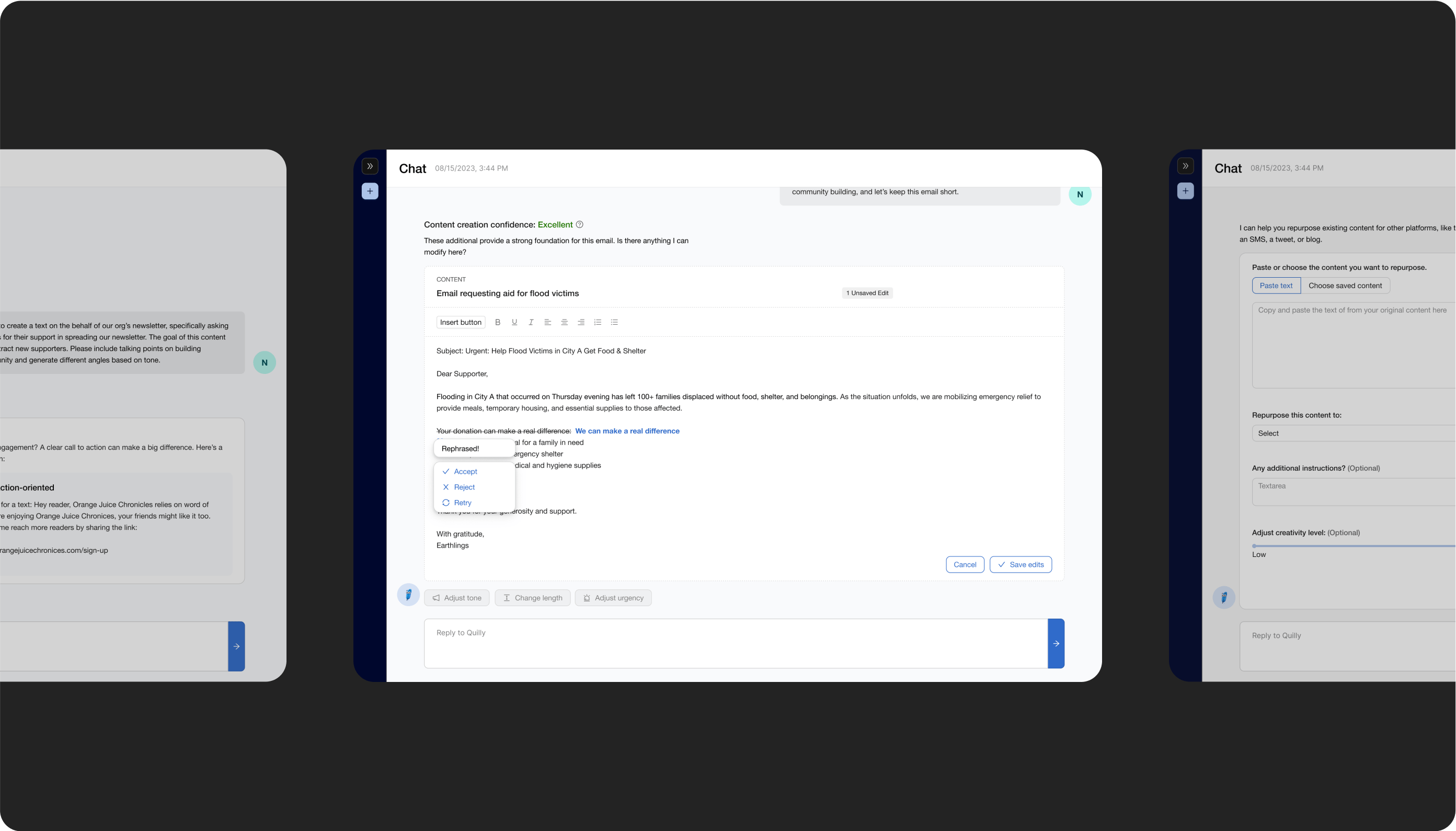Start new chat with plus icon

370,191
